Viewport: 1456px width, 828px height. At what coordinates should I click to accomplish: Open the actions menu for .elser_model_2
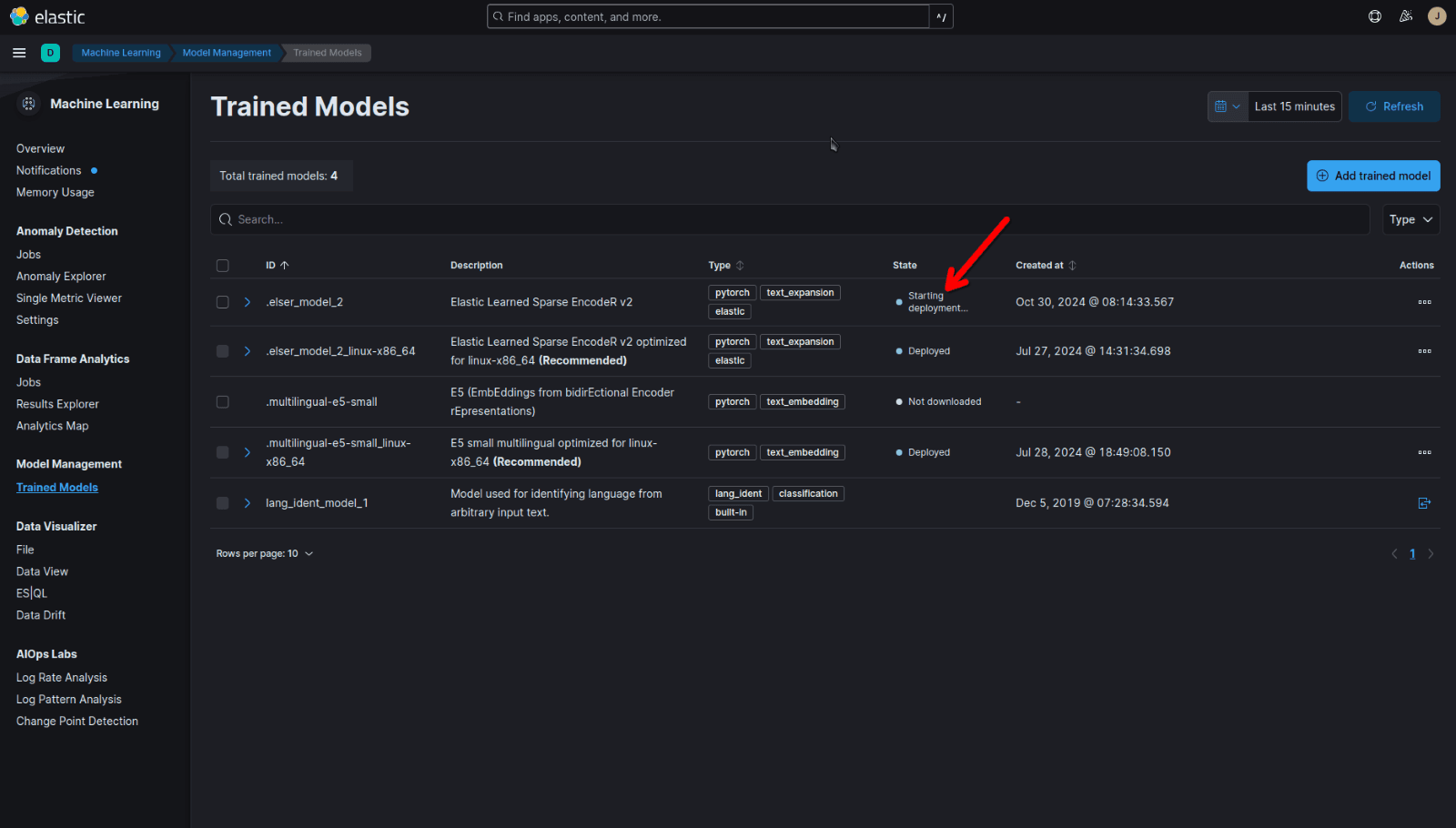1425,301
